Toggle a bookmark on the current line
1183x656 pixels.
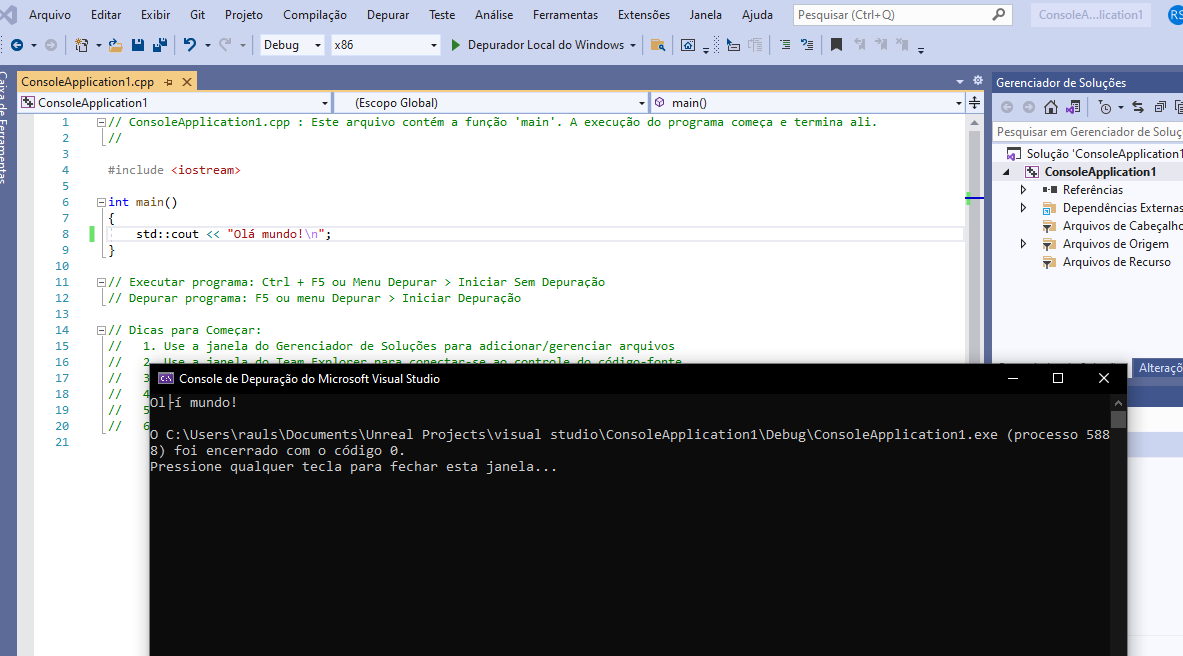836,45
